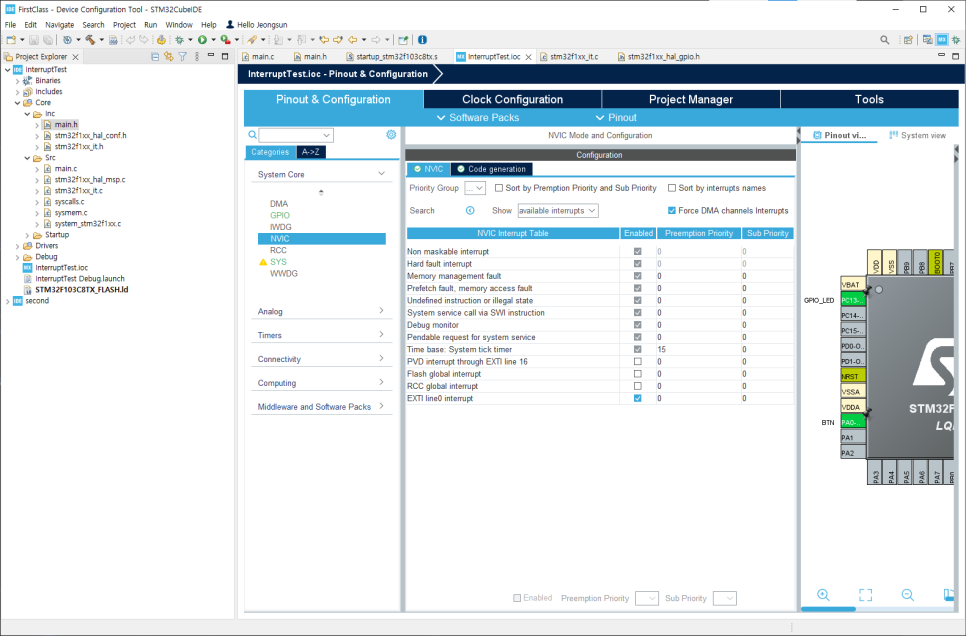The image size is (966, 636).
Task: Click the toolbar Search magnifier icon
Action: [885, 39]
